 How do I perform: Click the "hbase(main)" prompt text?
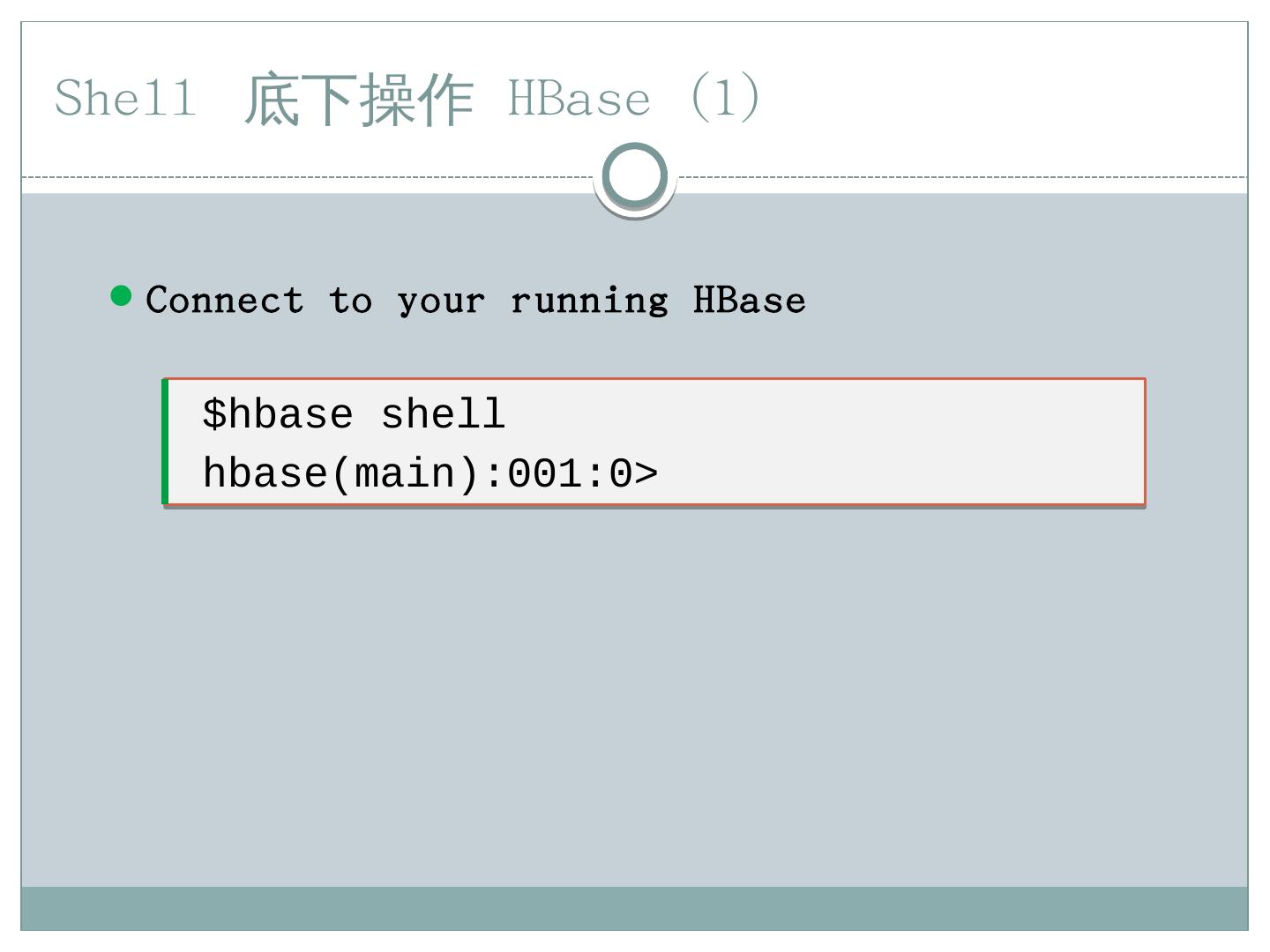point(341,473)
